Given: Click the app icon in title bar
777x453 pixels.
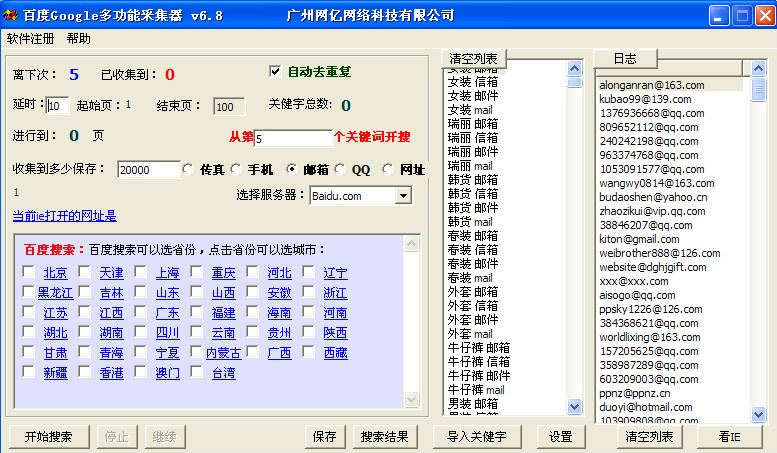Looking at the screenshot, I should click(x=10, y=15).
